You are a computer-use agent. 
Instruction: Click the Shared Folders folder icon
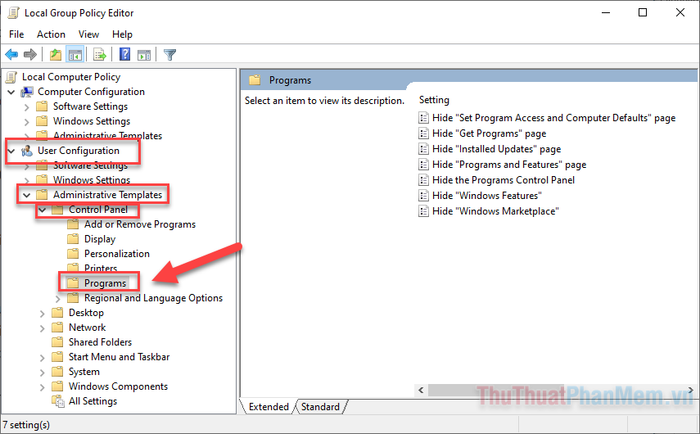[x=57, y=342]
